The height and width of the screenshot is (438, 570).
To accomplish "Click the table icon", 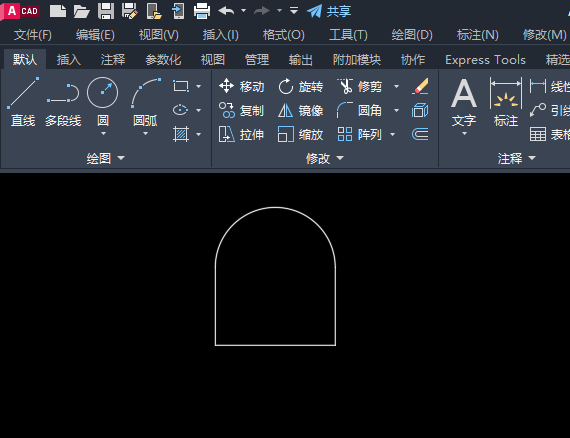I will 538,134.
